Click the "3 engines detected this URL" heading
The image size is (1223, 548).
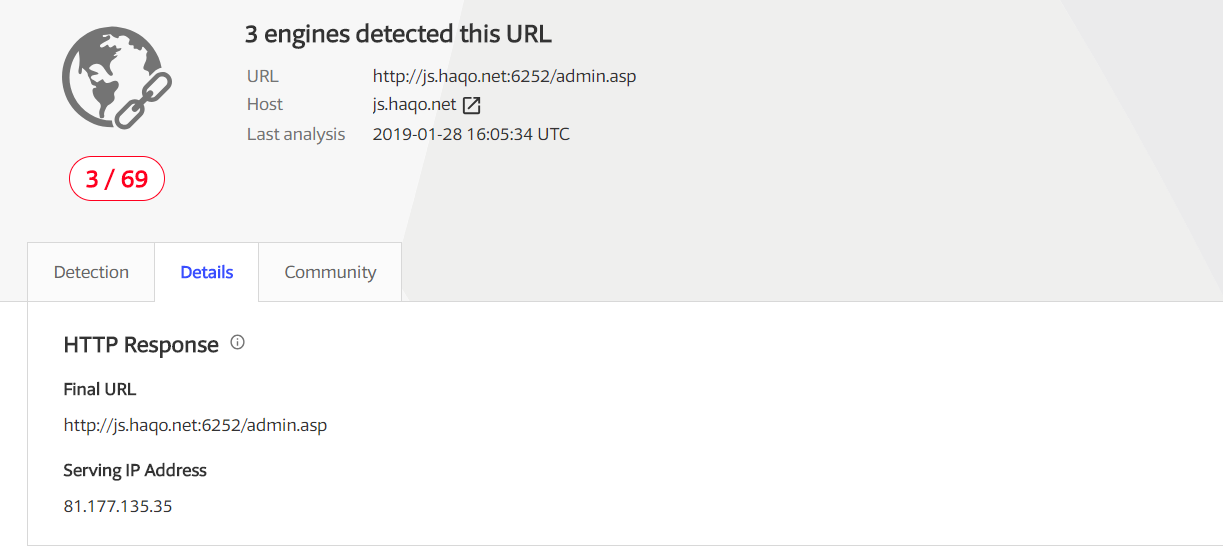pos(398,34)
